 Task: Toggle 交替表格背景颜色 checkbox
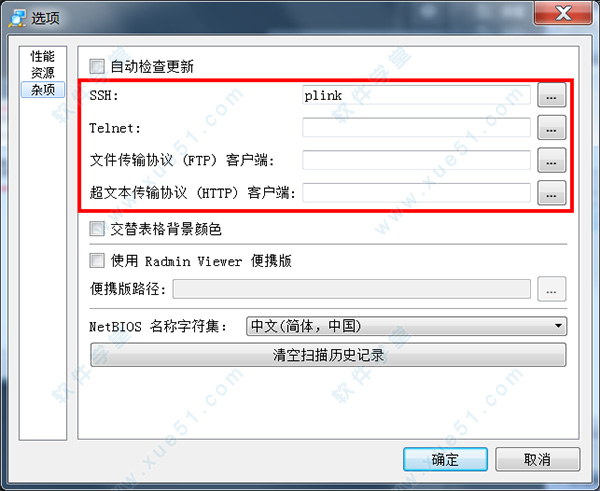97,229
